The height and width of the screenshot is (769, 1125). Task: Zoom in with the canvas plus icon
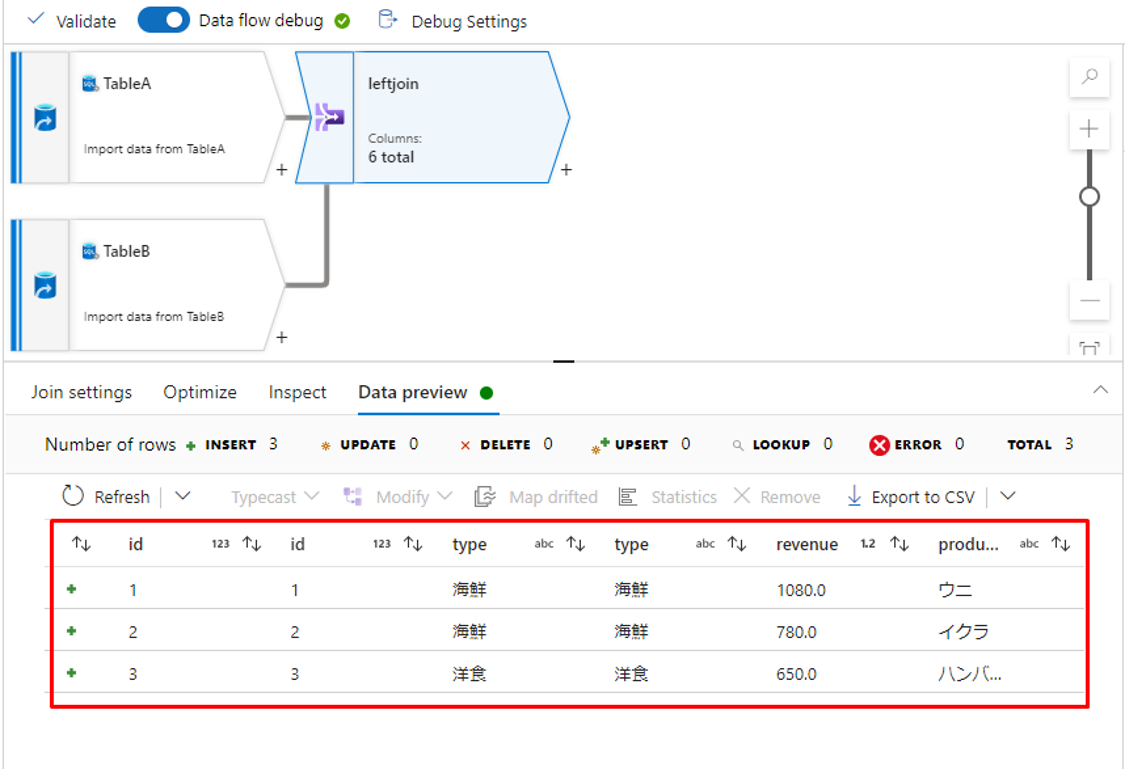coord(1089,129)
